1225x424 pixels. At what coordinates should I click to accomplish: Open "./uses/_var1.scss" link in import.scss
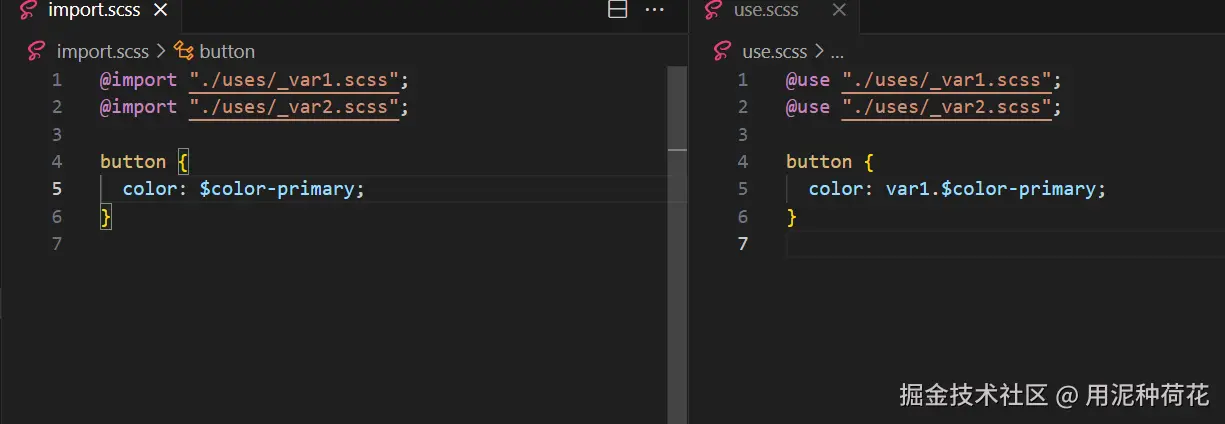(293, 79)
